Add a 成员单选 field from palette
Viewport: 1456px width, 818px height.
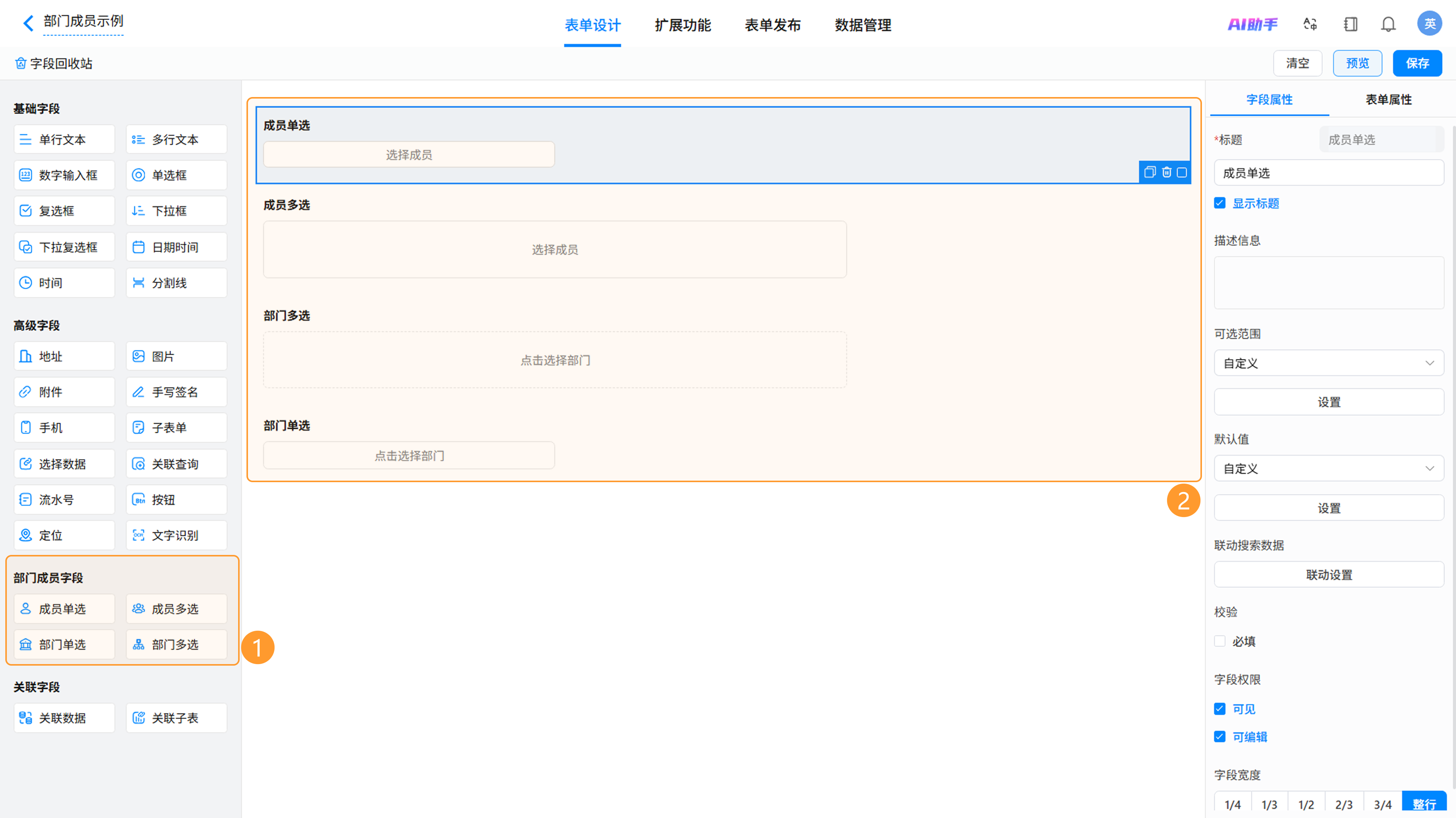tap(64, 609)
